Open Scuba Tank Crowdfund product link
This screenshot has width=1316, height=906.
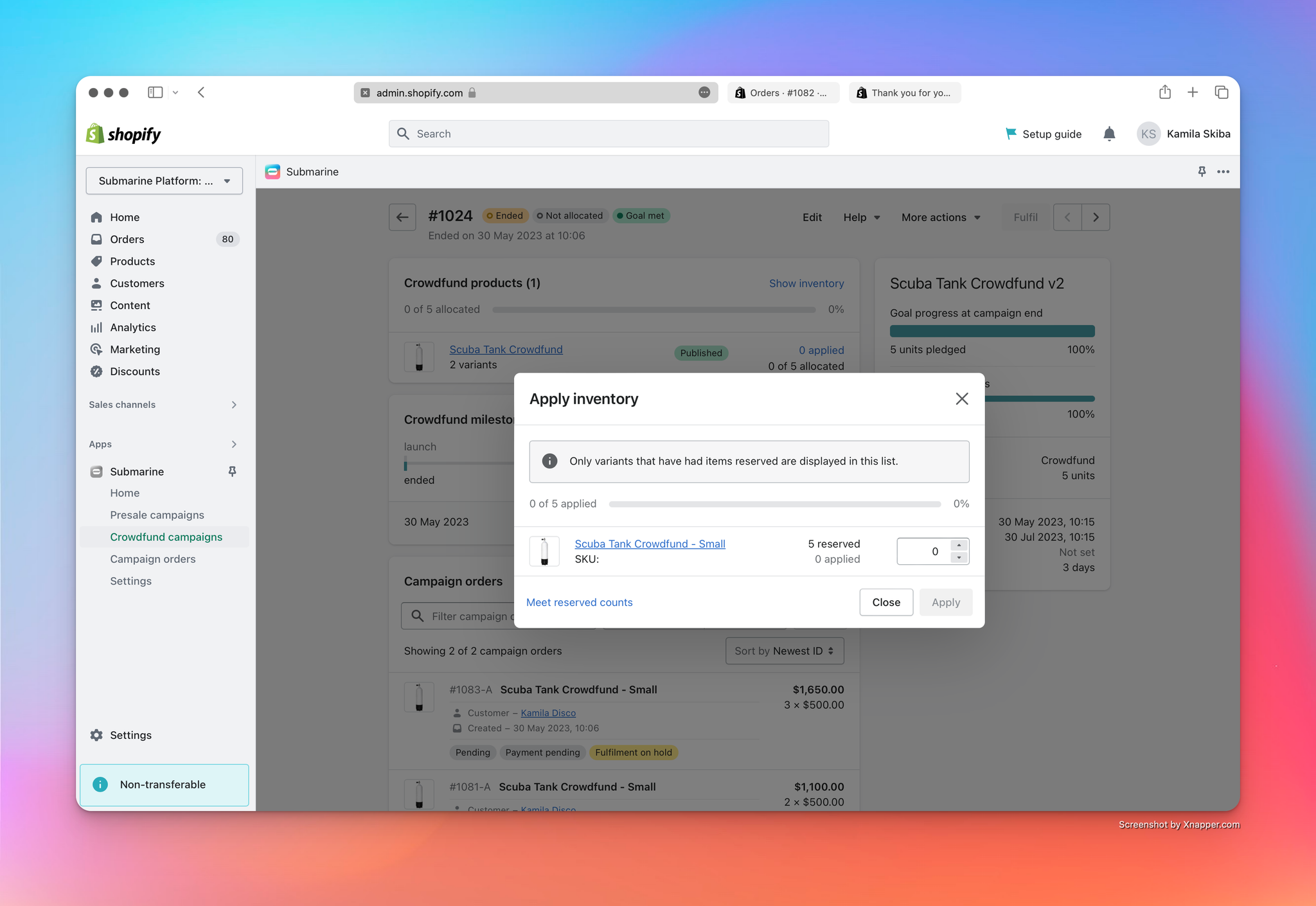pos(506,350)
